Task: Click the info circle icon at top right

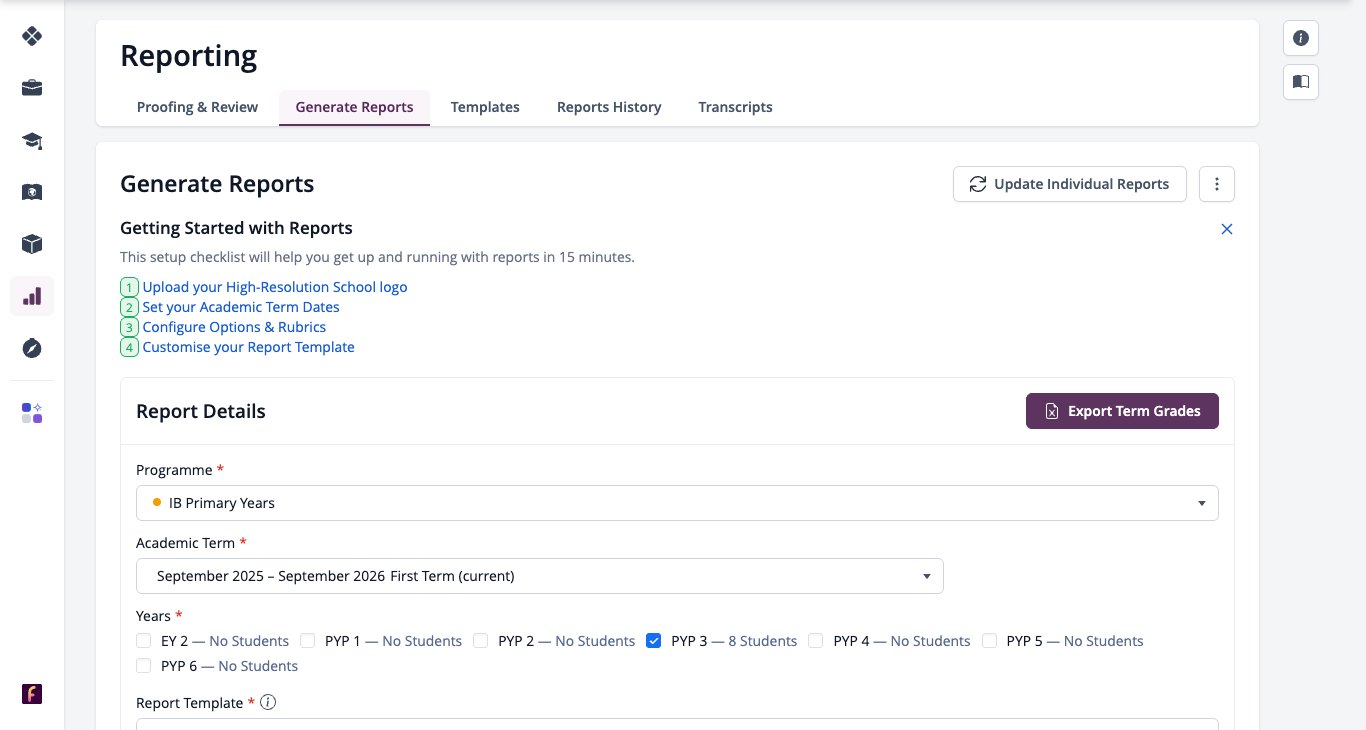Action: tap(1301, 38)
